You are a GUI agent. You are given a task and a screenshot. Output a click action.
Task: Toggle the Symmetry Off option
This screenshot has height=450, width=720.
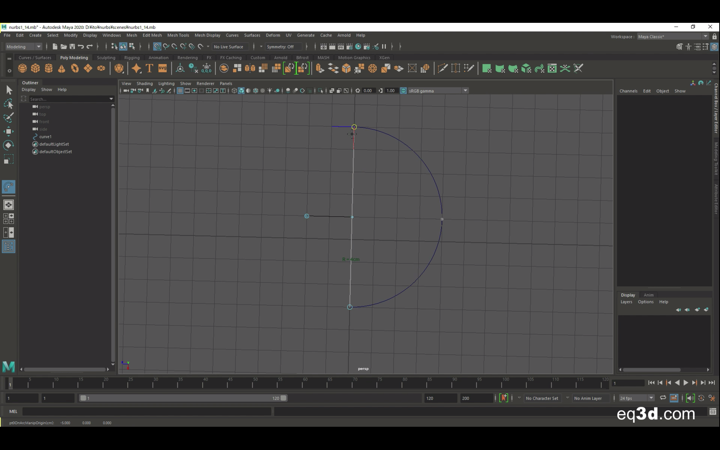click(279, 46)
